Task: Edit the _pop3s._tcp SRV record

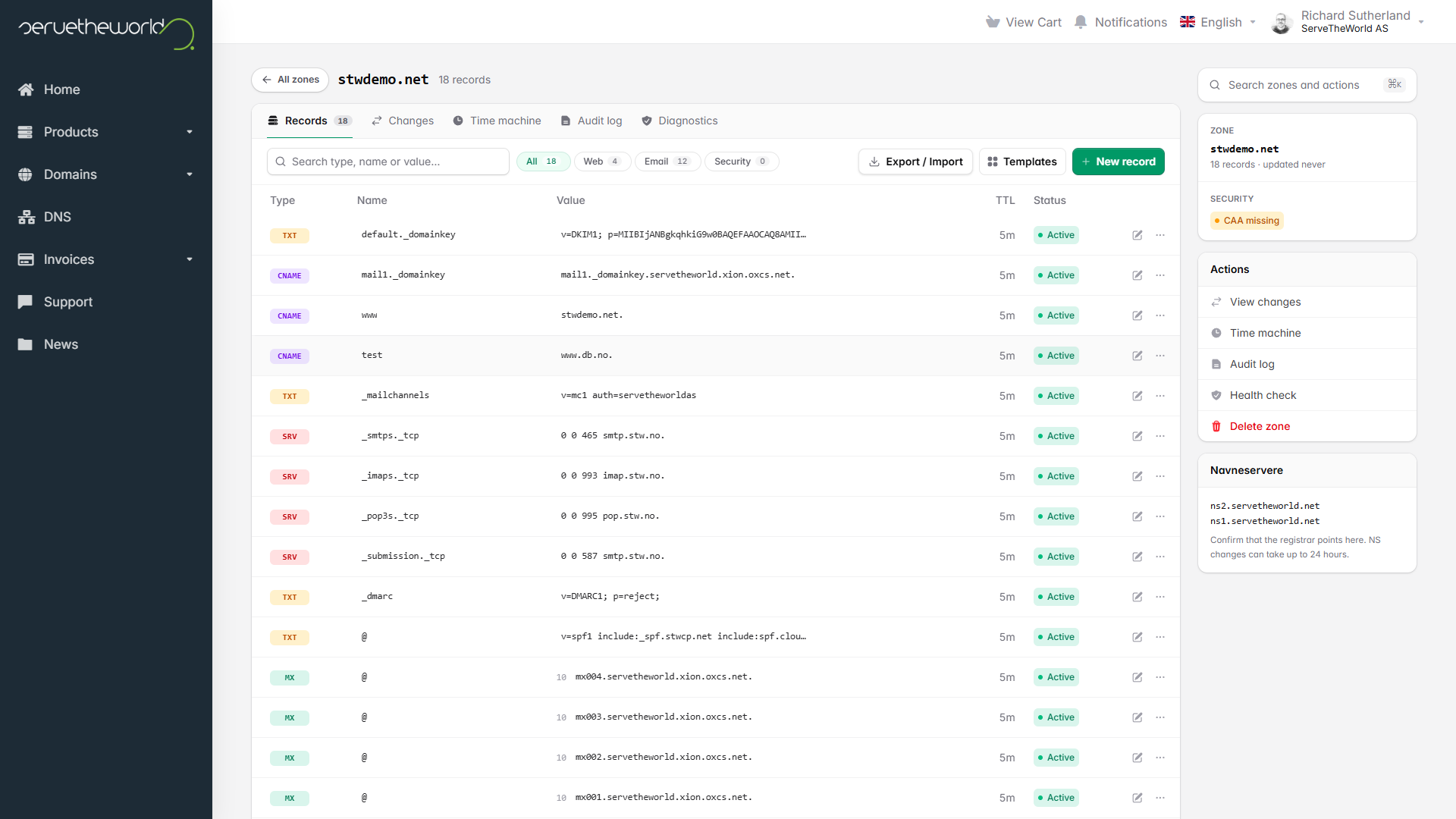Action: tap(1137, 516)
